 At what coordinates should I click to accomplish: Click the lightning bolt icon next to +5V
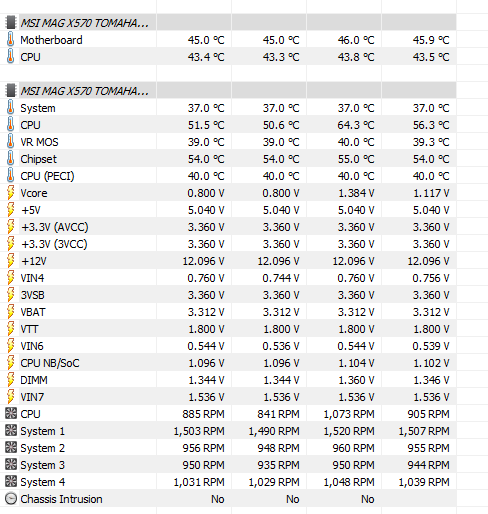11,210
